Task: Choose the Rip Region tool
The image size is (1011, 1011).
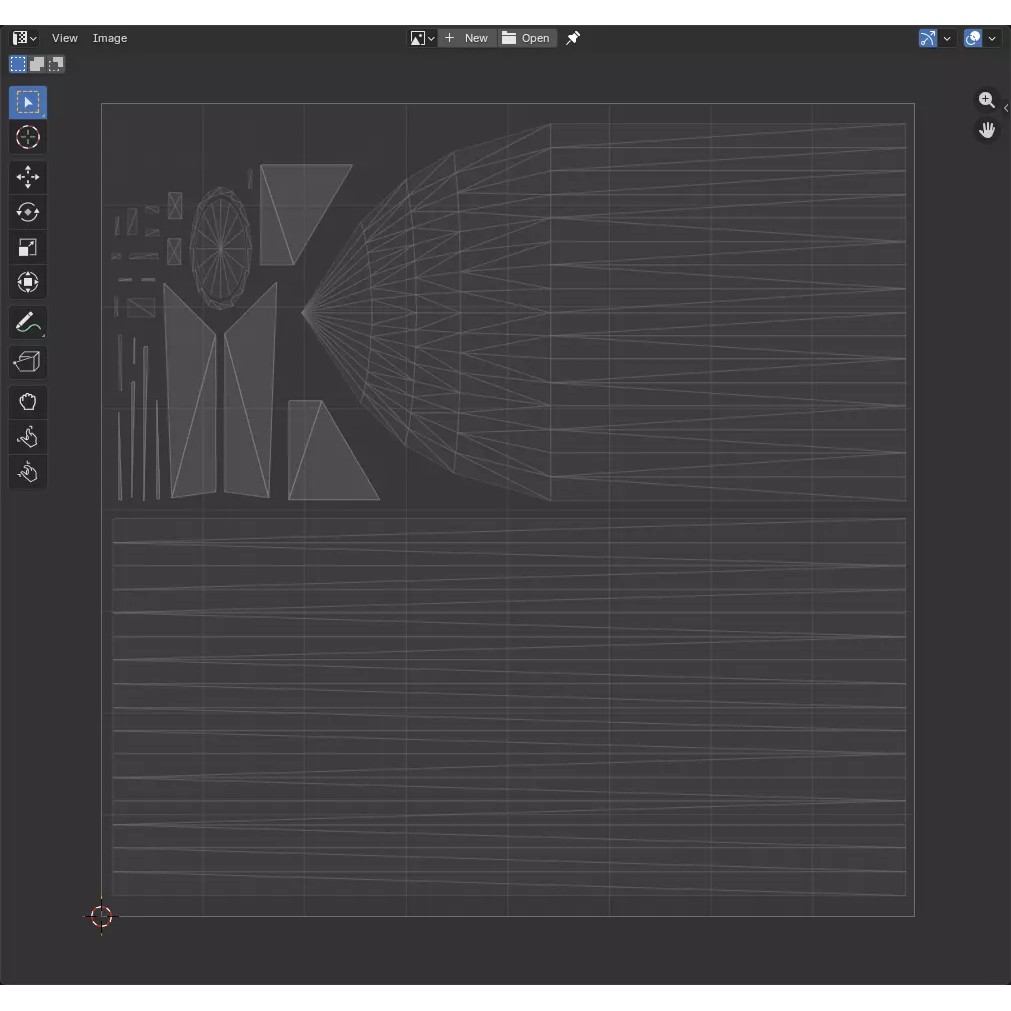Action: [x=28, y=362]
